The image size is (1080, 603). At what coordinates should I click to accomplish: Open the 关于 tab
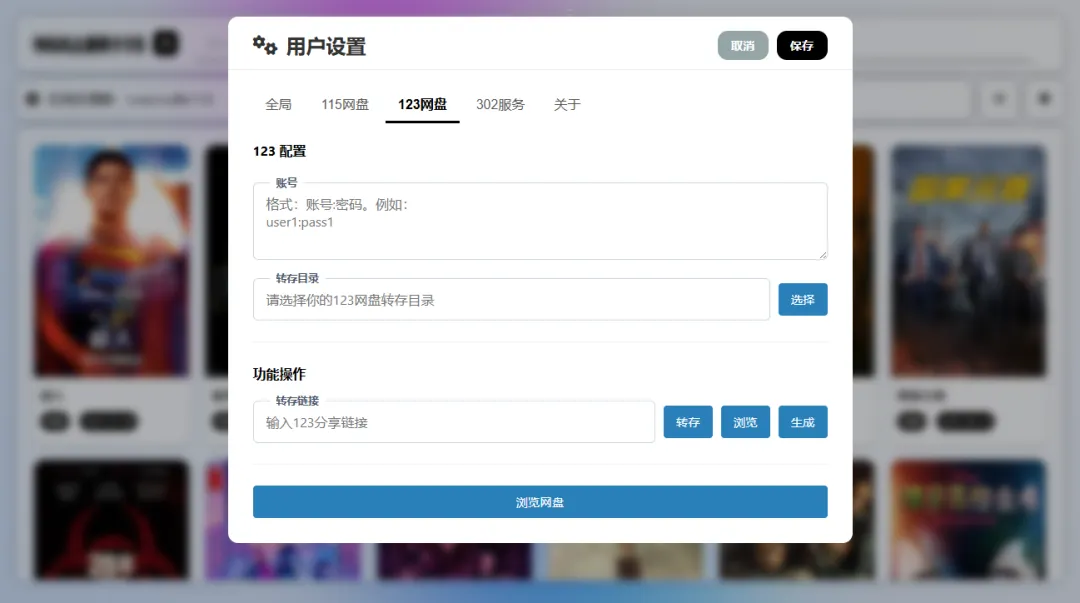click(x=567, y=103)
